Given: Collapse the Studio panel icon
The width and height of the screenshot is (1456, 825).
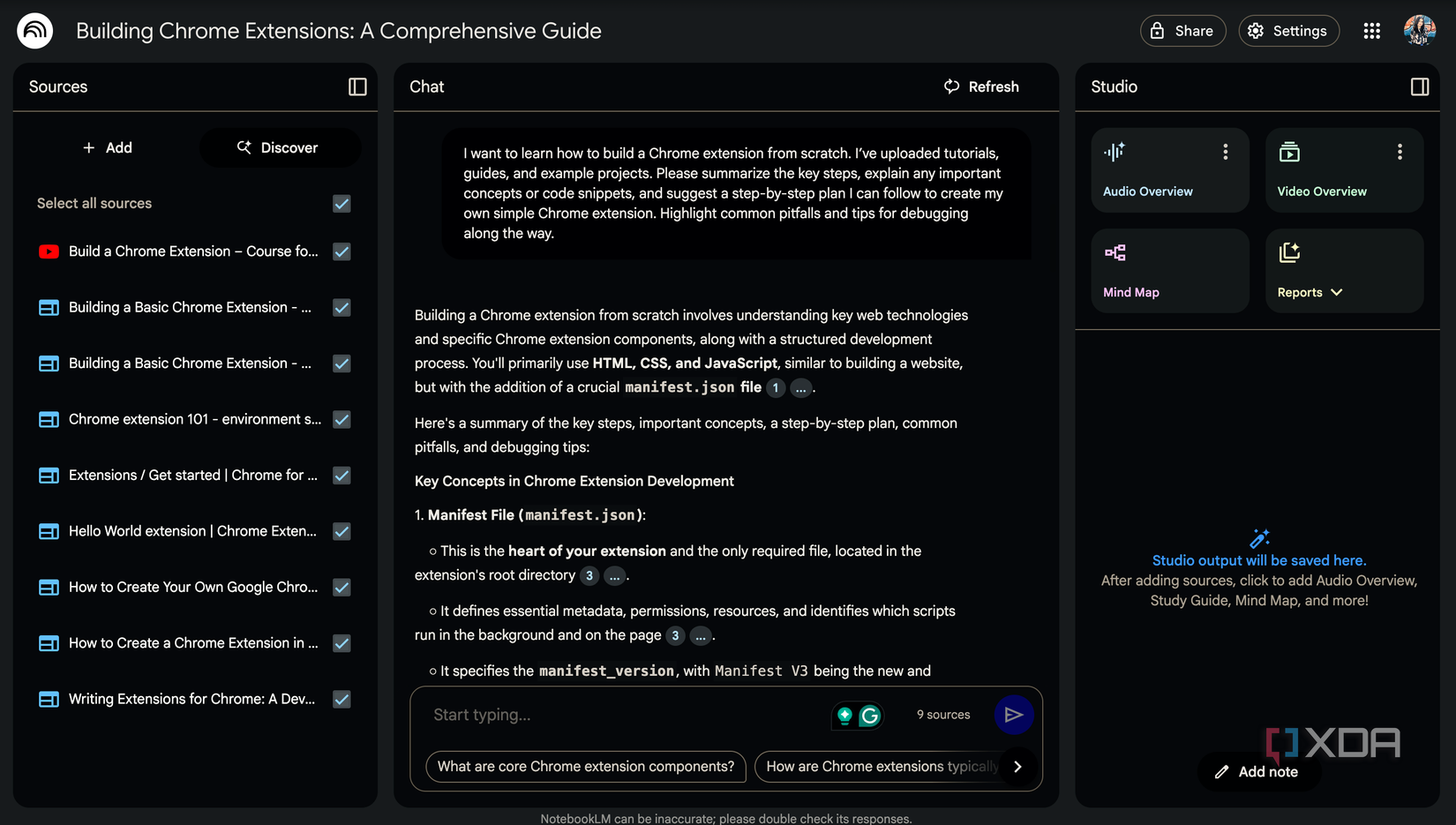Looking at the screenshot, I should (x=1420, y=86).
